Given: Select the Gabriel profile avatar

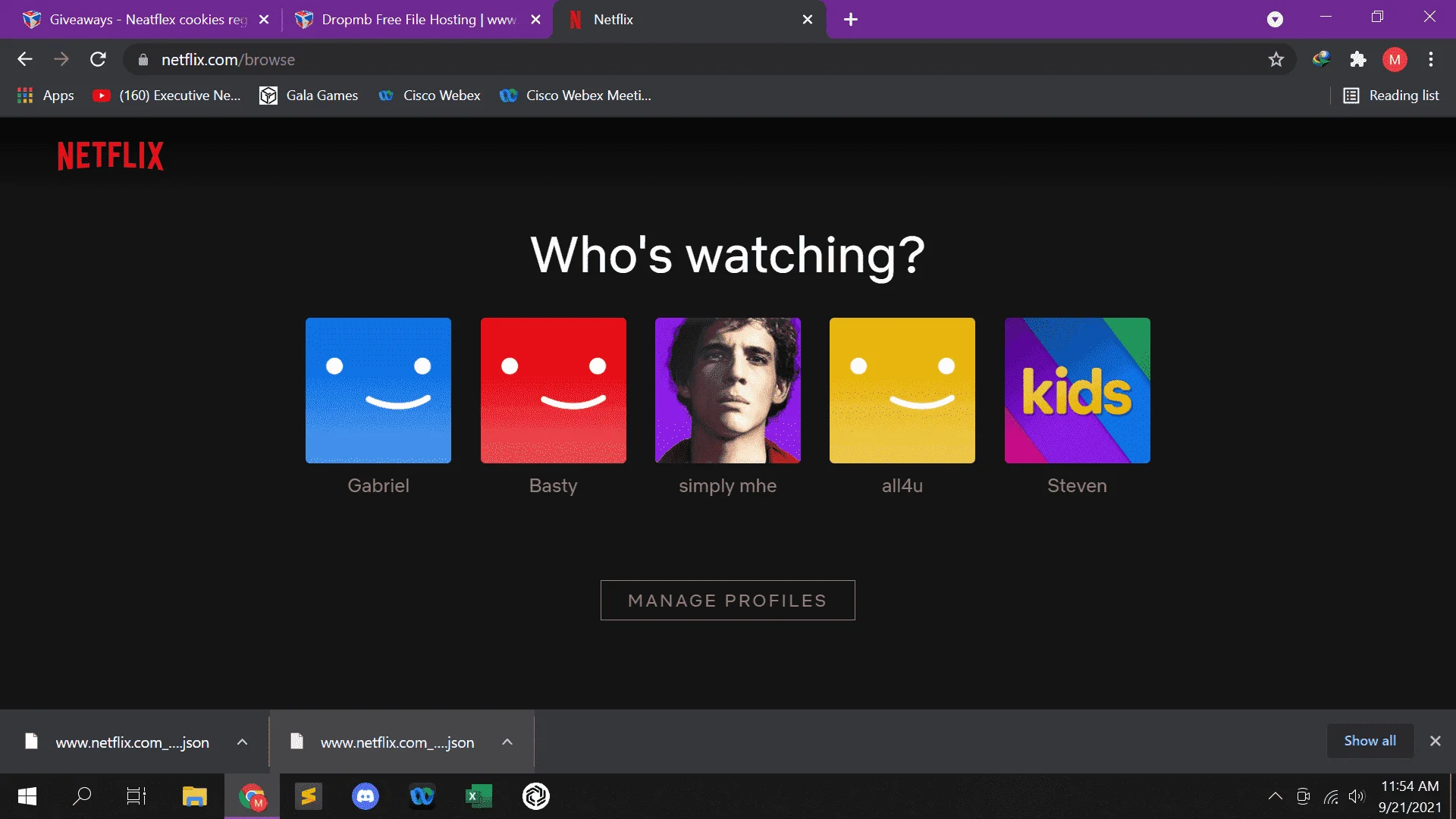Looking at the screenshot, I should point(378,391).
